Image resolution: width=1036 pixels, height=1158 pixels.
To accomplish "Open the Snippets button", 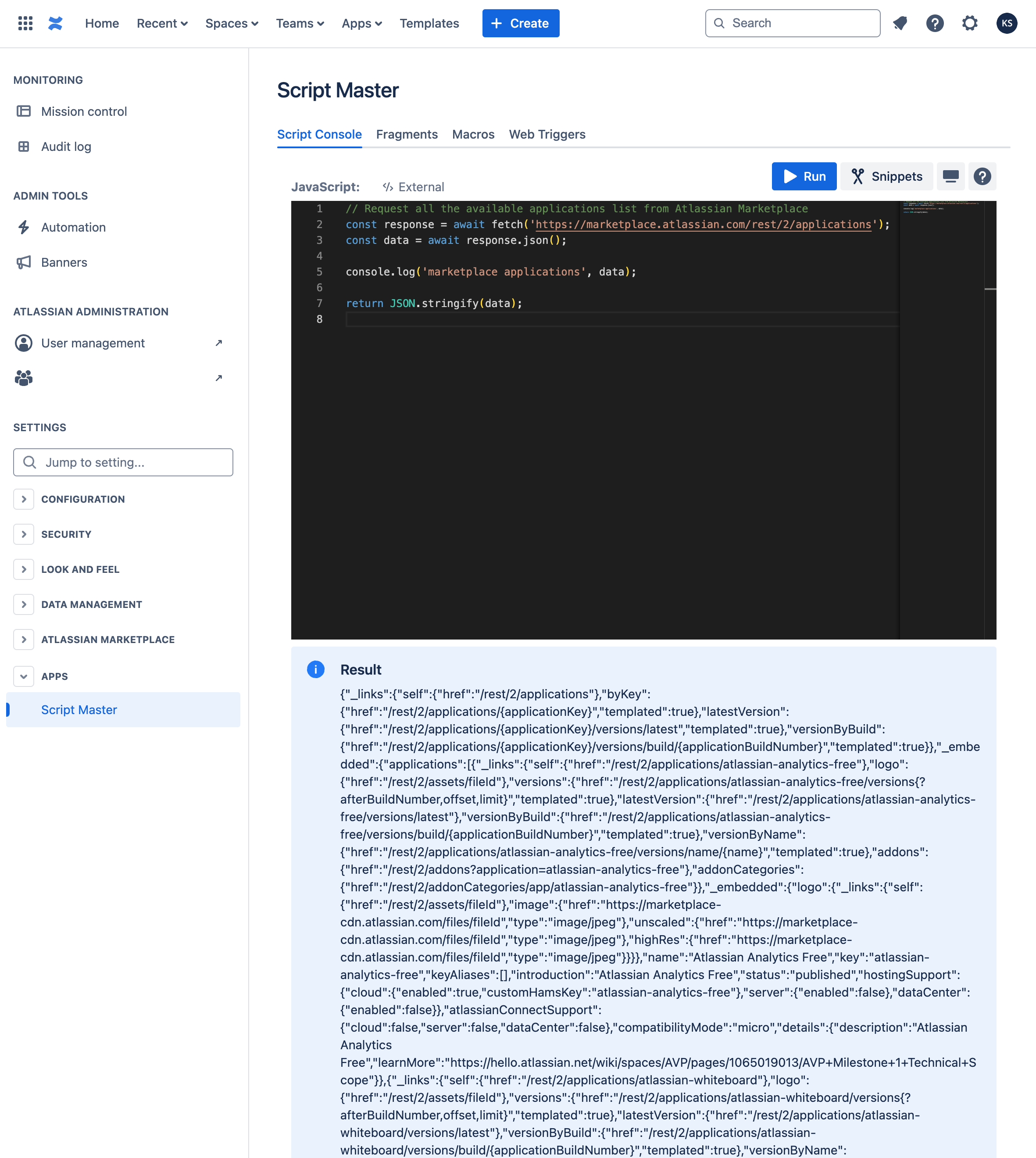I will 886,176.
